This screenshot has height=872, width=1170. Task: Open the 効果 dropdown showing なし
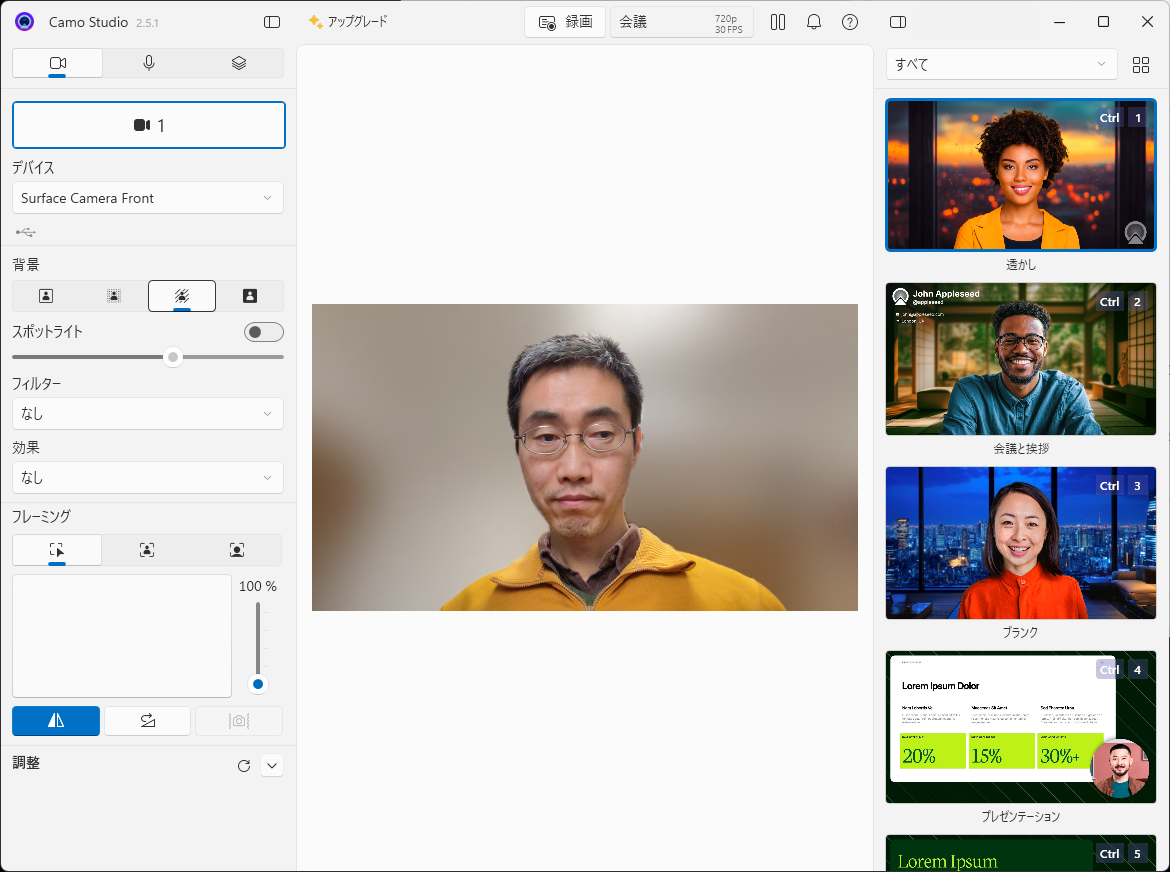coord(148,477)
